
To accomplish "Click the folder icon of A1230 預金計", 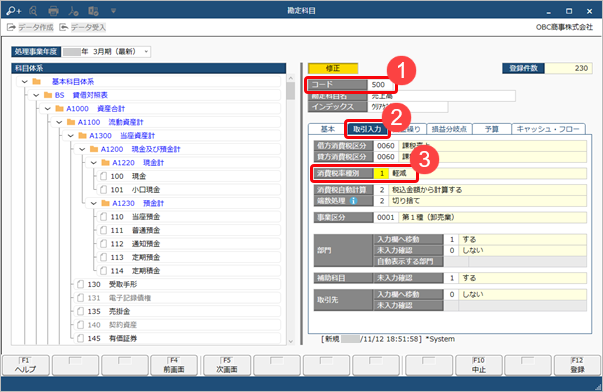I will point(105,203).
